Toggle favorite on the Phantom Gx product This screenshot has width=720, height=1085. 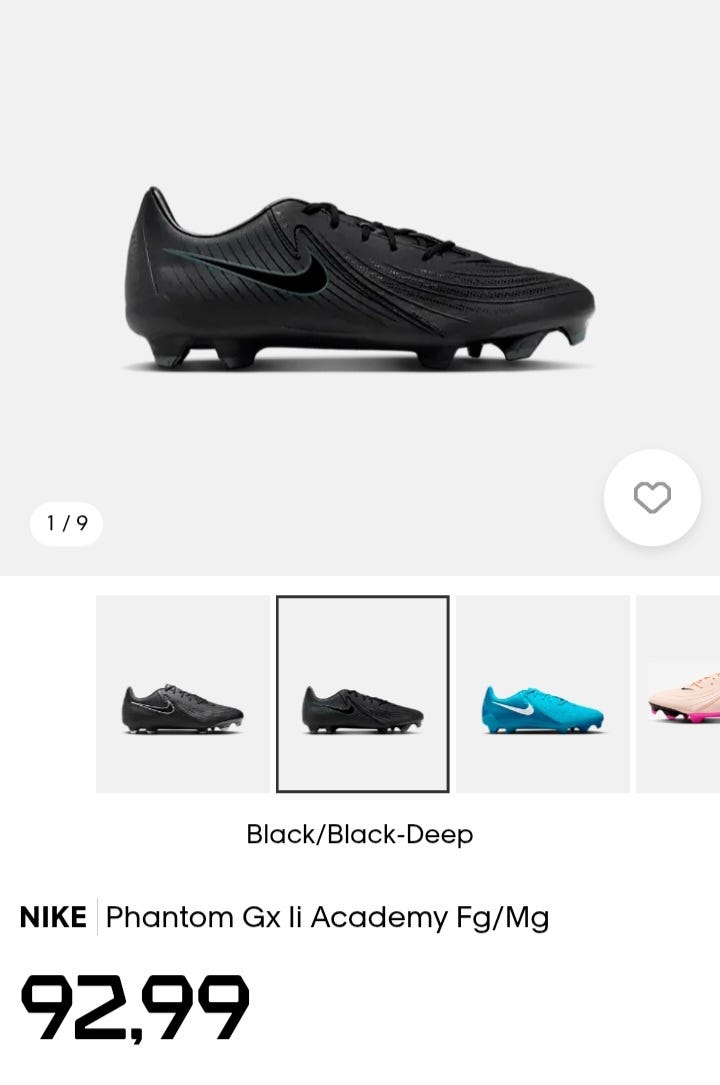coord(652,497)
